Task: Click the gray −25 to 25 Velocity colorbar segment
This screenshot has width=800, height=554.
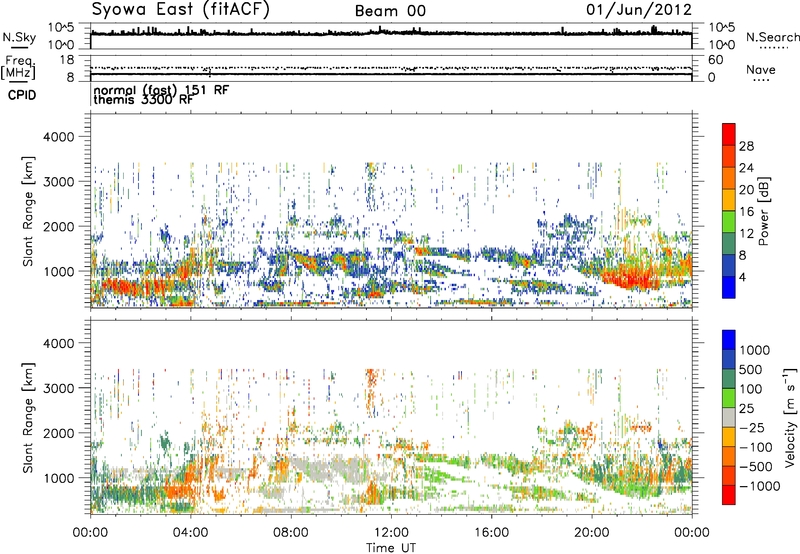Action: (x=729, y=418)
